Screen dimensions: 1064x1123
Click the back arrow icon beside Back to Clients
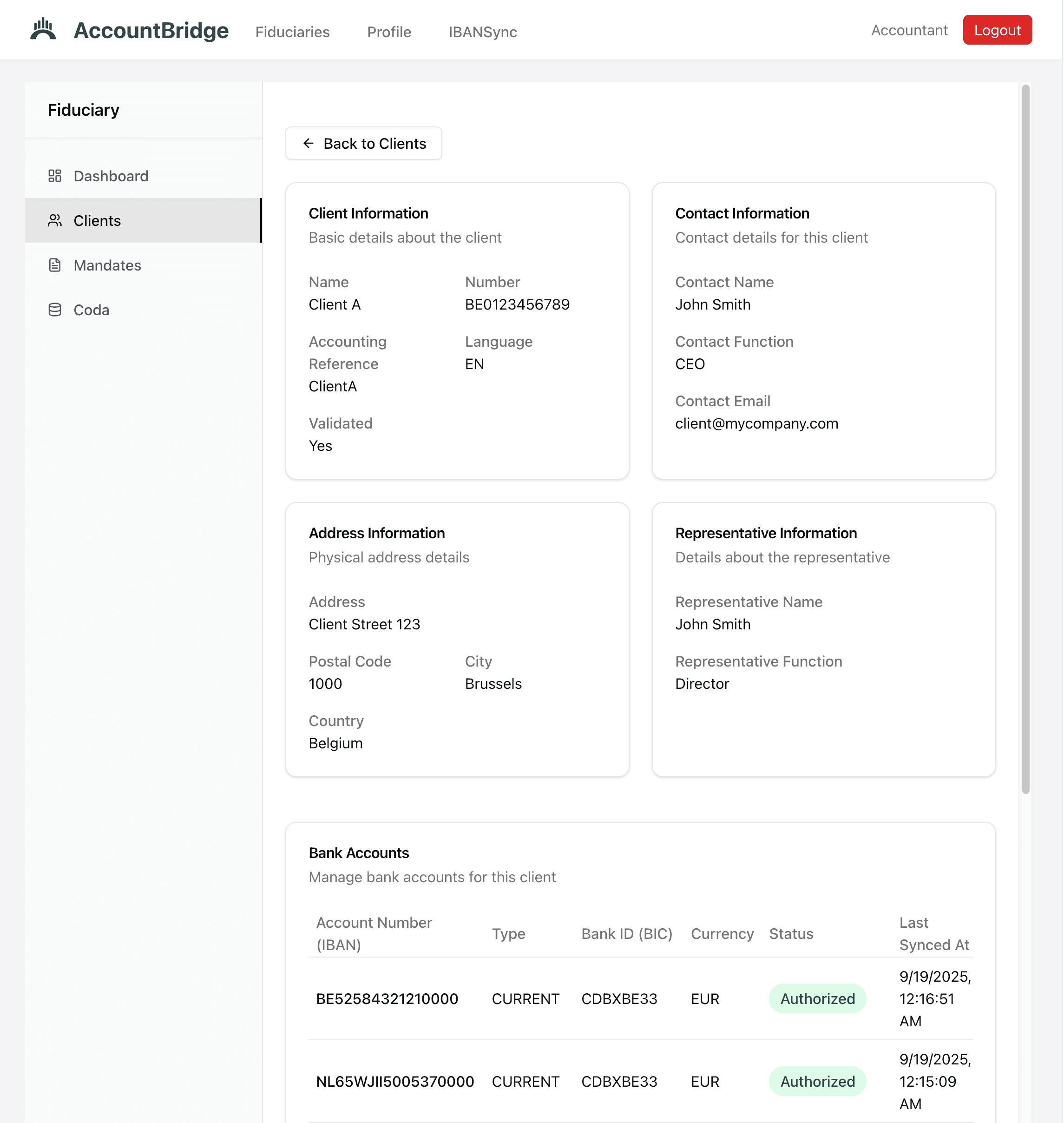[x=308, y=144]
